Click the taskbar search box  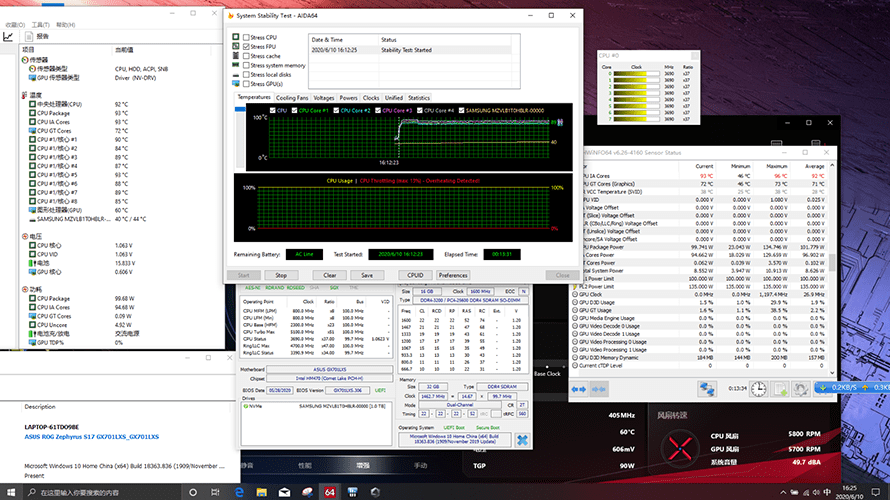pos(102,492)
